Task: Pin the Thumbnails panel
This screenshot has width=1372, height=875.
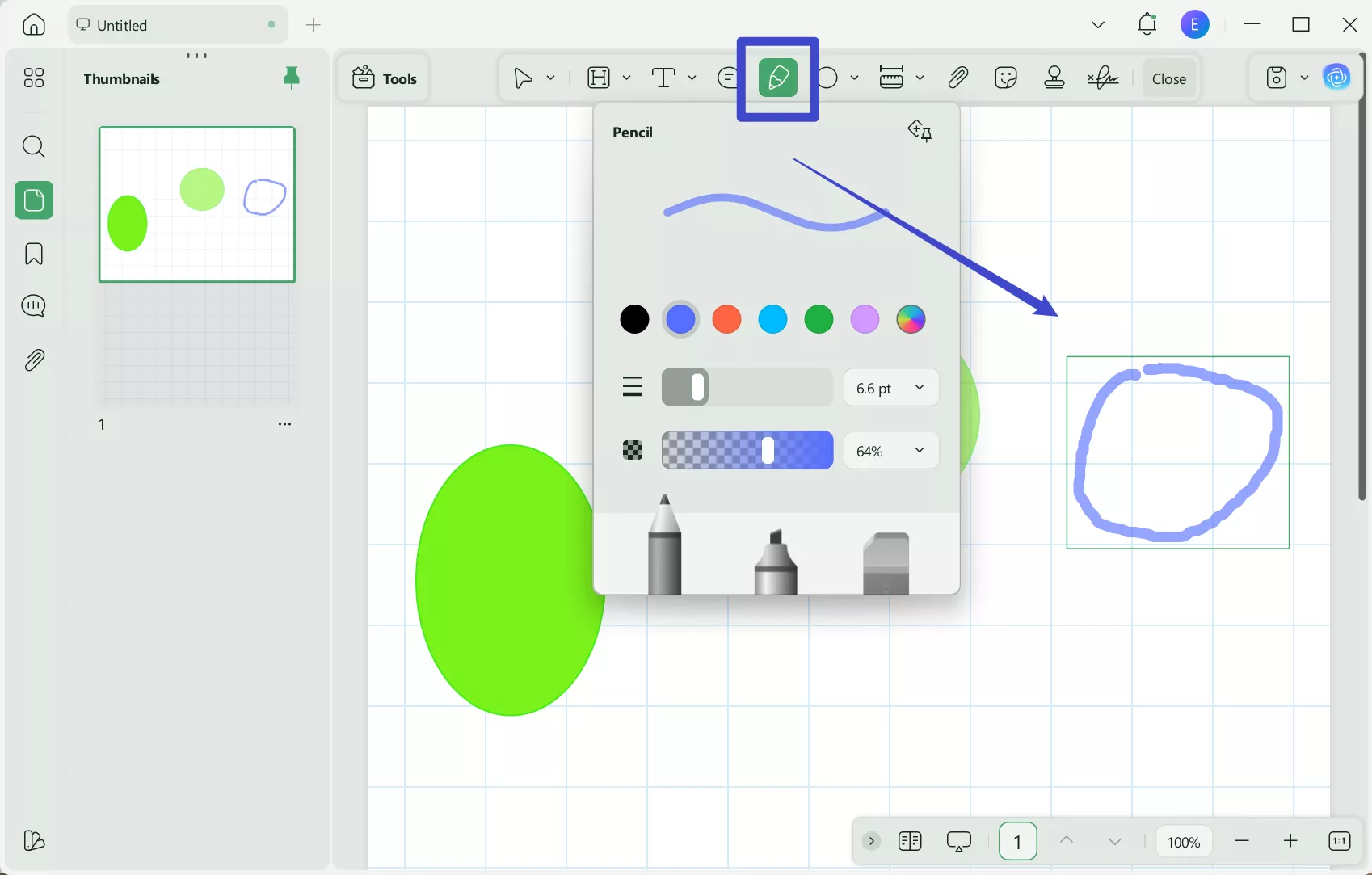Action: (x=291, y=78)
